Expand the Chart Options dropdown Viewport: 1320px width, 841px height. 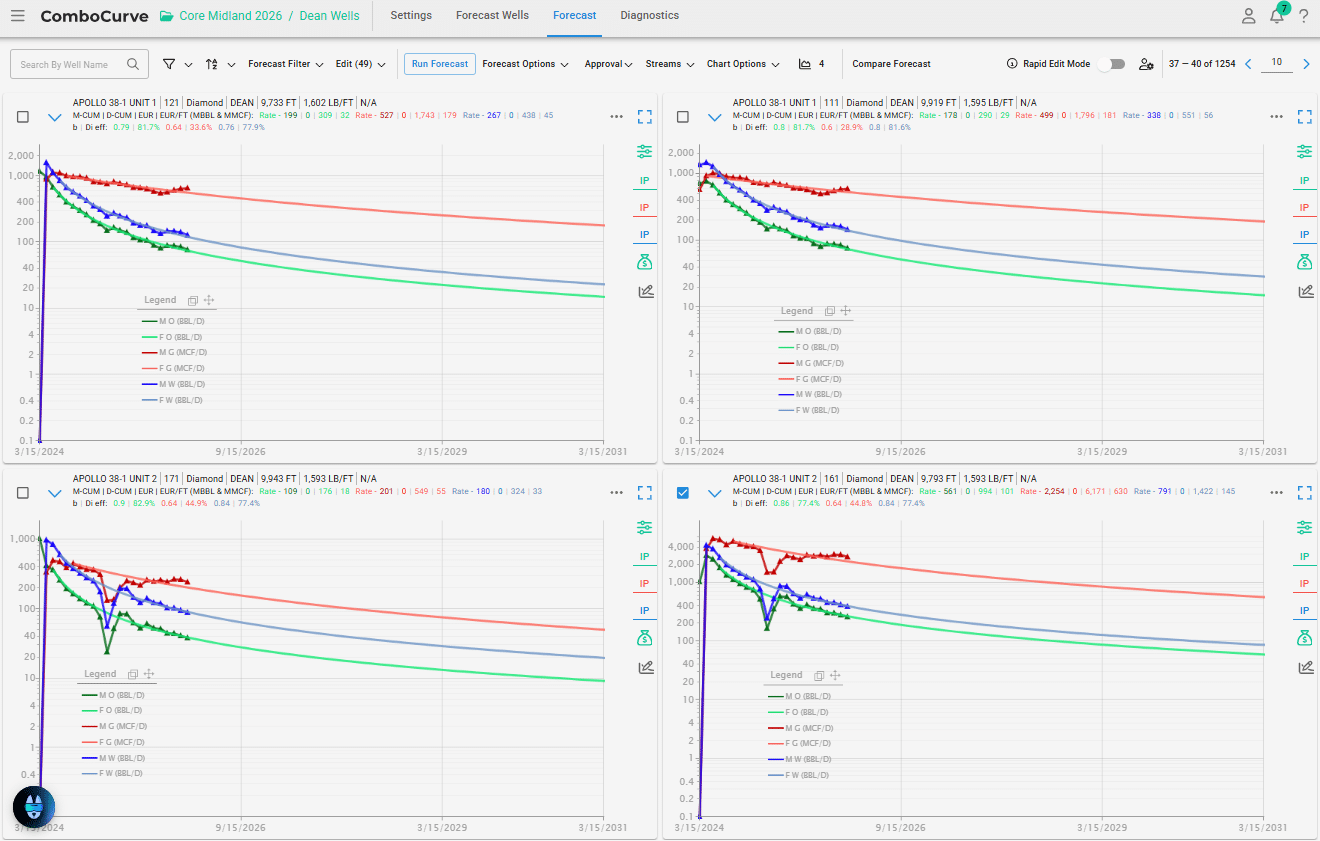(743, 64)
